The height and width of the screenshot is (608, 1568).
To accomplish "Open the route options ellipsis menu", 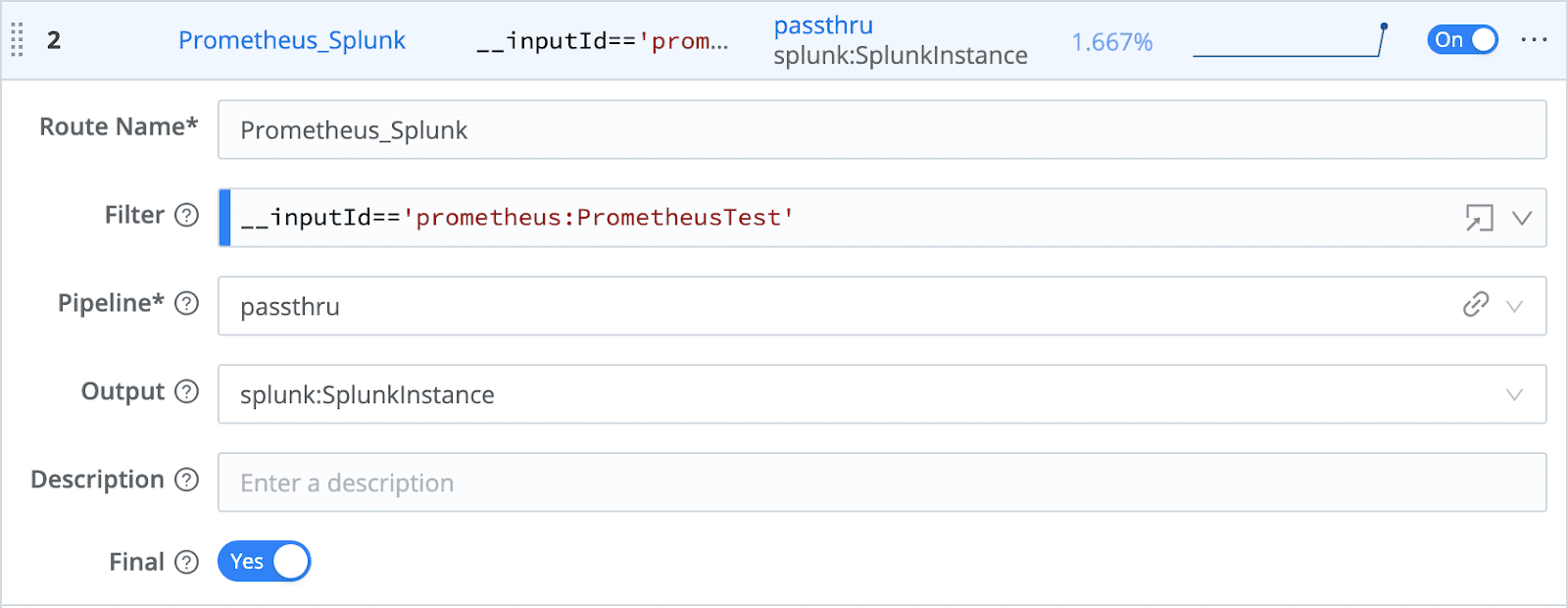I will [x=1534, y=40].
